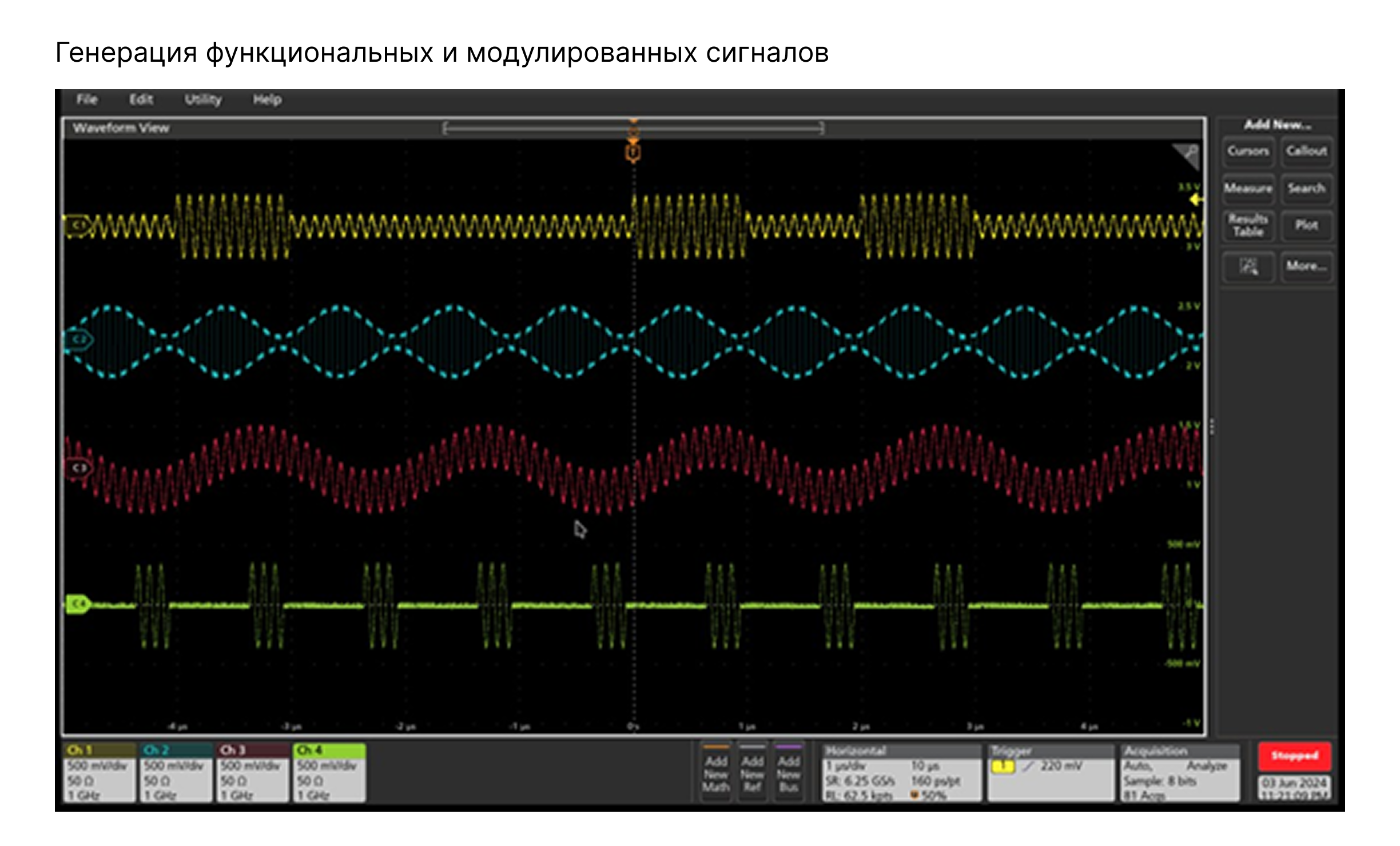Add new Cursors
Viewport: 1400px width, 846px height.
pyautogui.click(x=1248, y=151)
